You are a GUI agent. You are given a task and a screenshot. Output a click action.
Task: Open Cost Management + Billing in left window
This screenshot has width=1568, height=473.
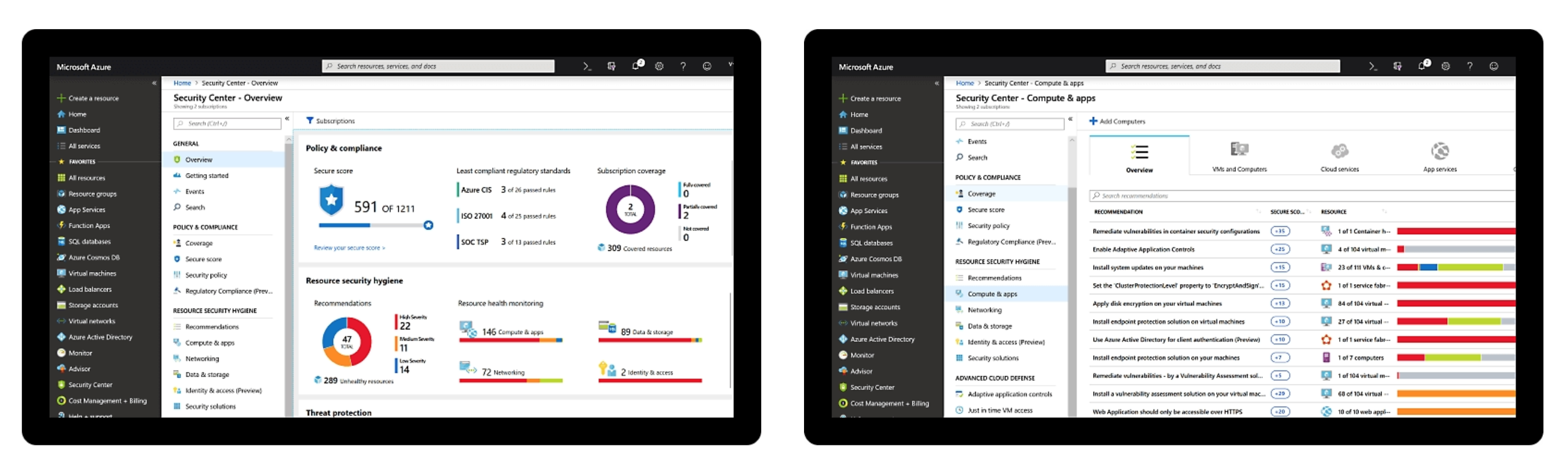pos(102,401)
